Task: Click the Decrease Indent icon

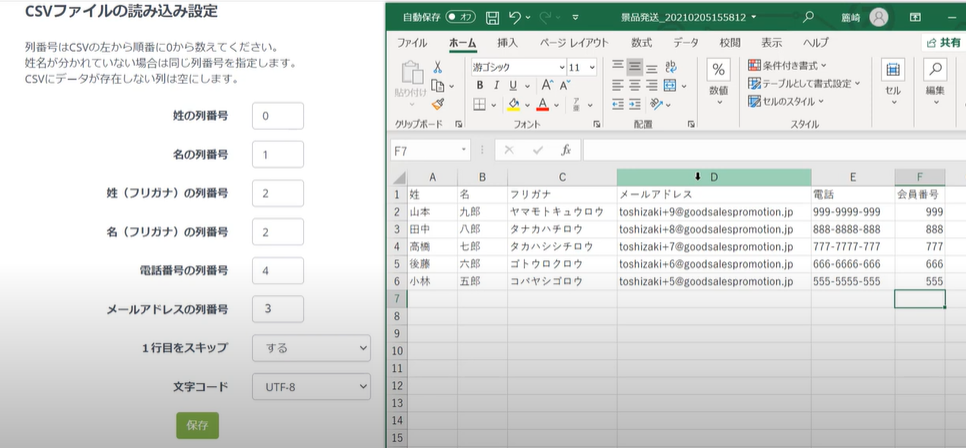Action: 618,104
